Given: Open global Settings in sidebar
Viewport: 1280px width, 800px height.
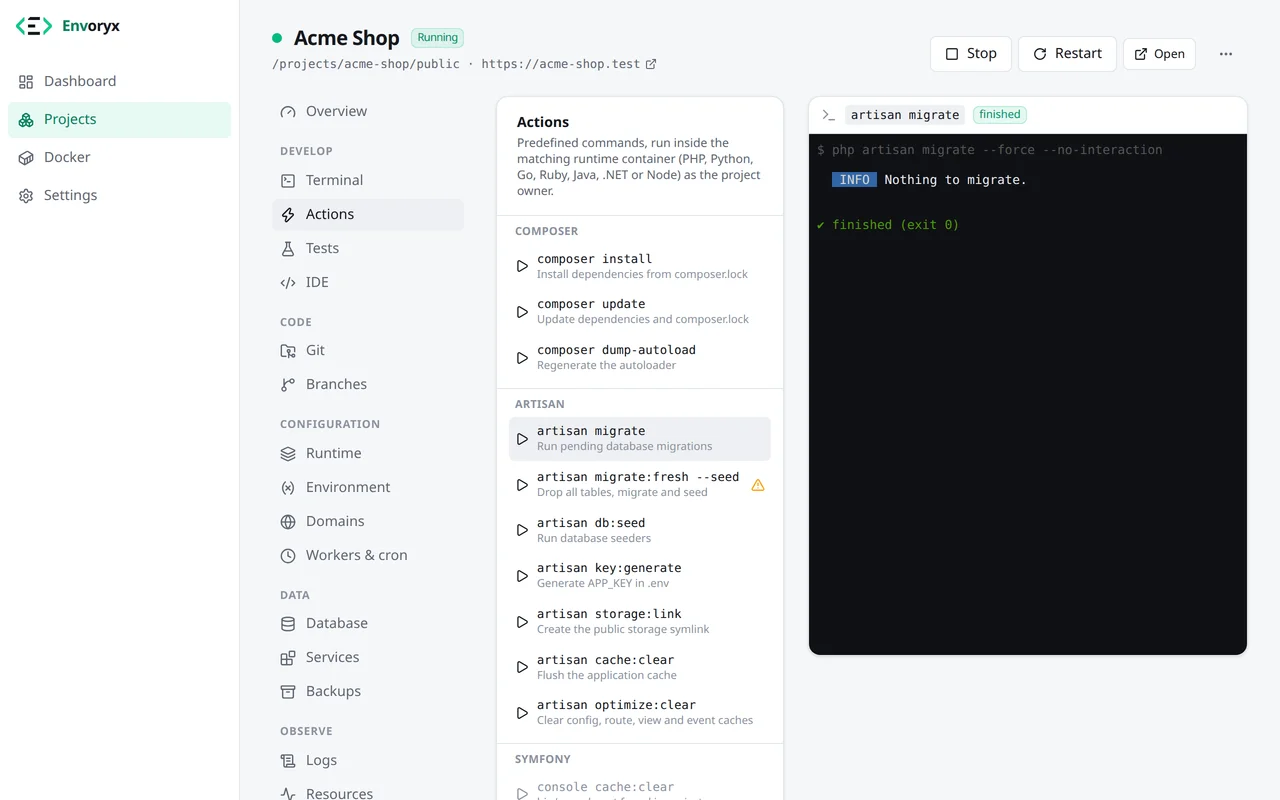Looking at the screenshot, I should tap(119, 195).
